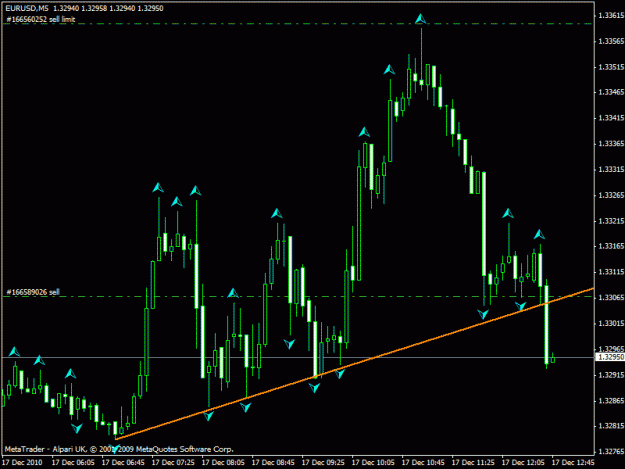Click the 17 Dec 12:45 time label

tap(573, 463)
